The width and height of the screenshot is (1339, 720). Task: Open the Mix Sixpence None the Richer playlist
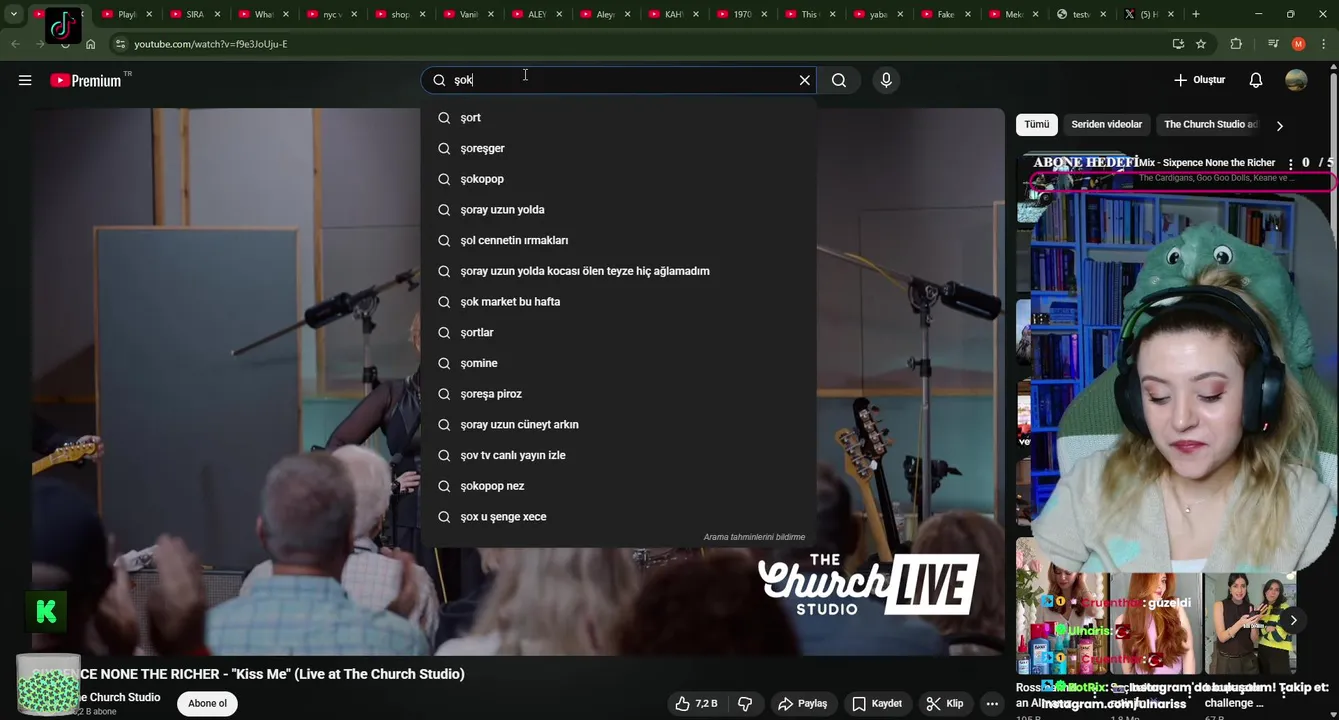click(1207, 163)
